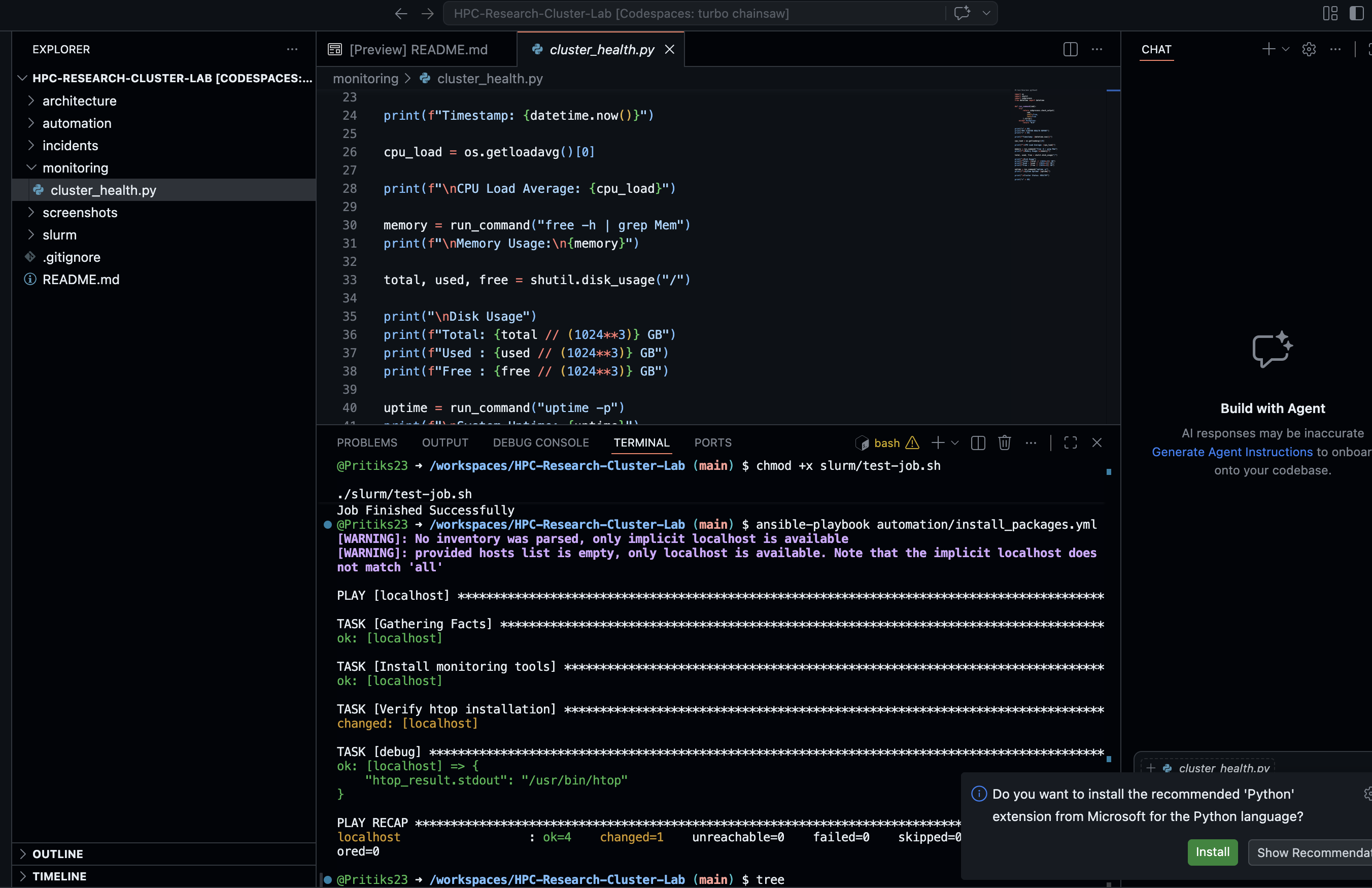Click the cluster_health.py breadcrumb
The height and width of the screenshot is (888, 1372).
tap(490, 79)
